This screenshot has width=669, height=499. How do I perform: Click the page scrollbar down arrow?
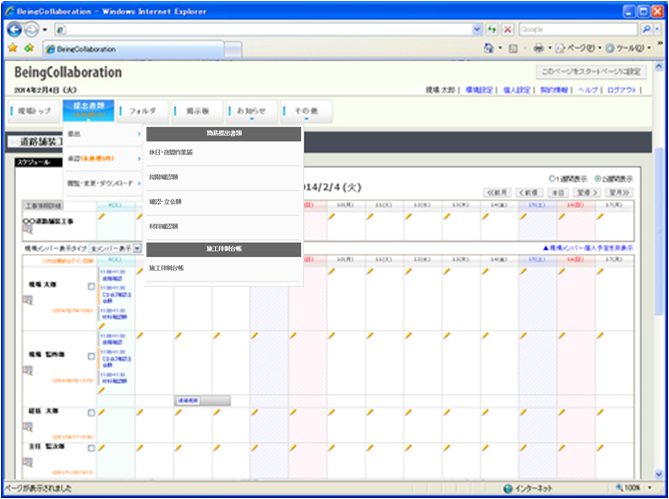tap(658, 474)
